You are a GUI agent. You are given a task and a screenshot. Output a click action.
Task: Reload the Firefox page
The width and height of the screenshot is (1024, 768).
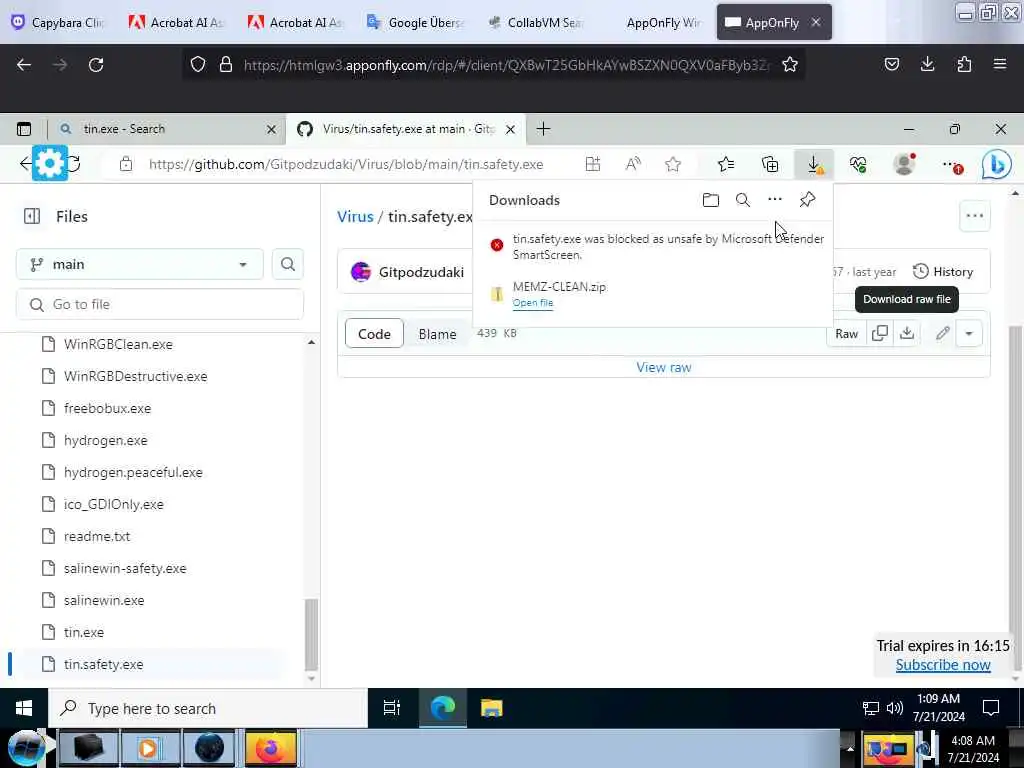(x=96, y=65)
